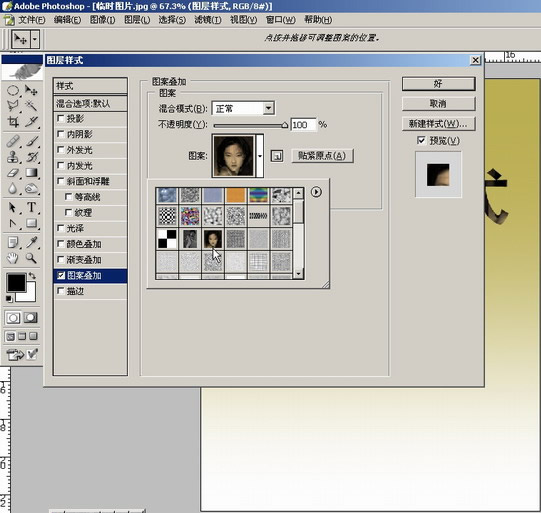This screenshot has height=513, width=541.
Task: Select the Pen tool
Action: [x=13, y=224]
